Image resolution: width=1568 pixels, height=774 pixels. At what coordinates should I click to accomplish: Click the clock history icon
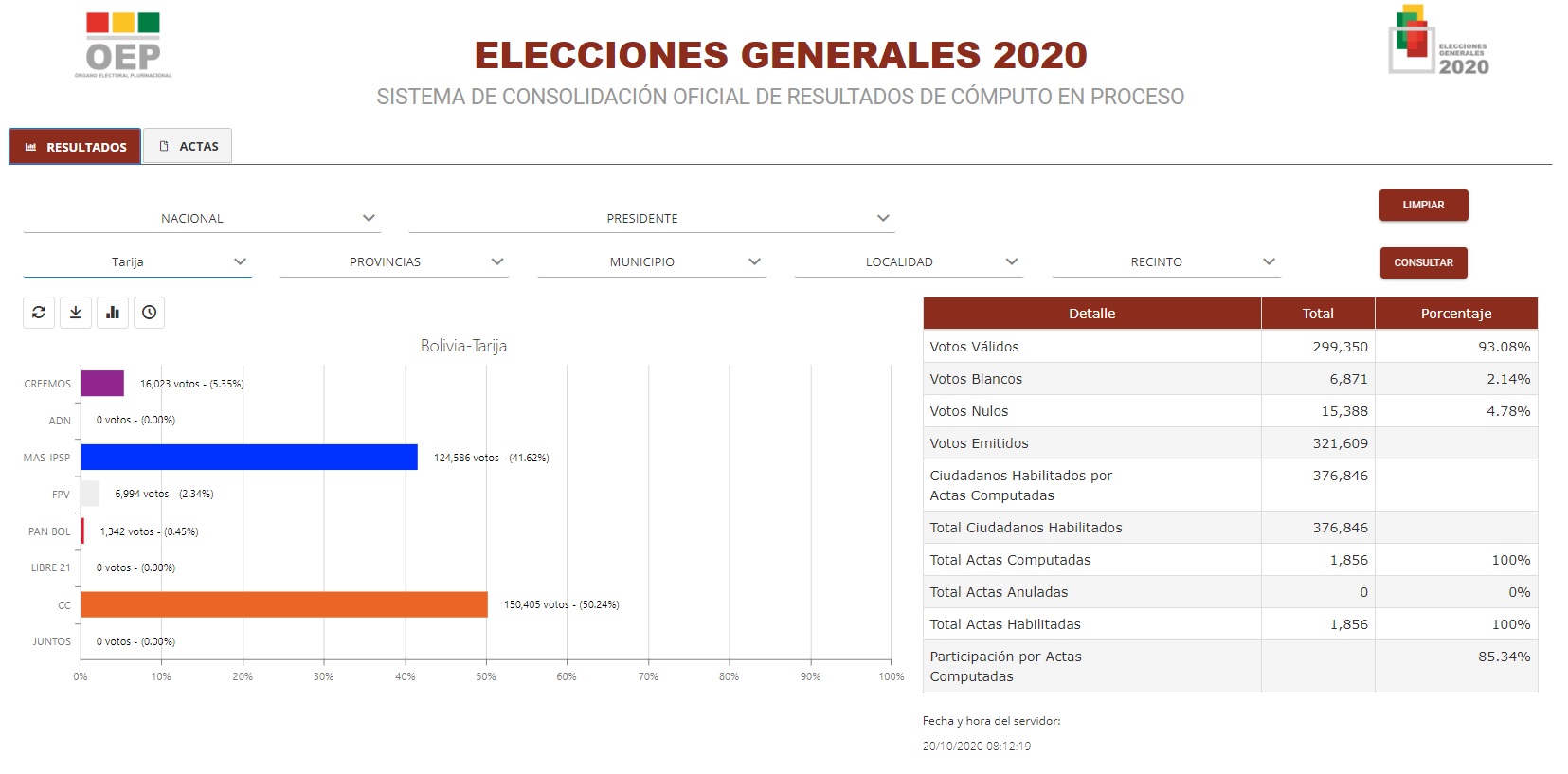[150, 313]
